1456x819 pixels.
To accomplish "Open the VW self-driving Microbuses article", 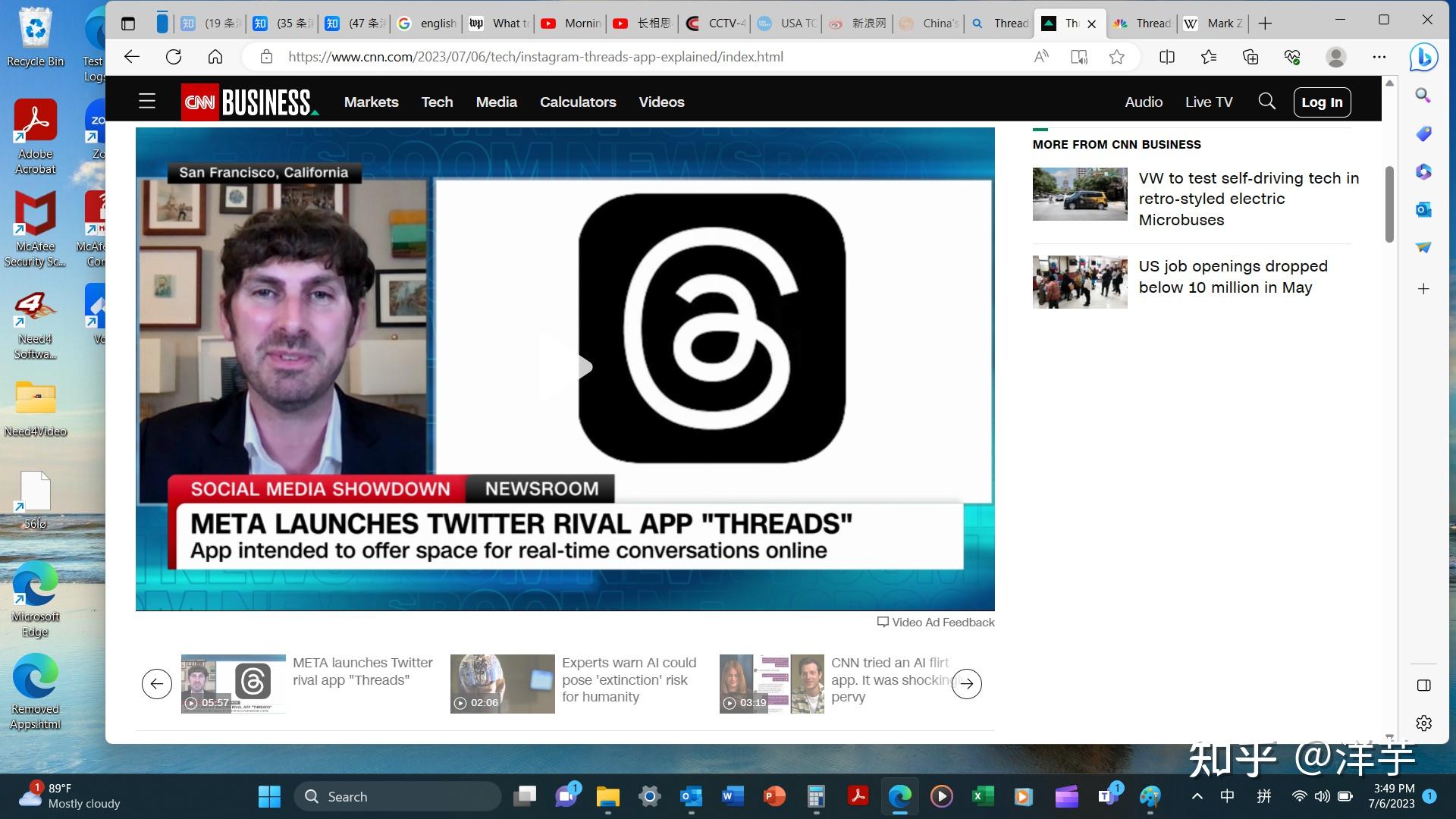I will pos(1248,199).
